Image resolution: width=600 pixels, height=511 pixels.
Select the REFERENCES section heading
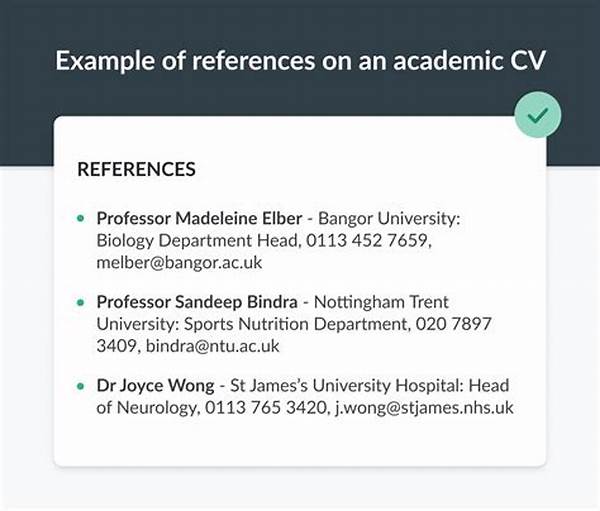(x=136, y=169)
